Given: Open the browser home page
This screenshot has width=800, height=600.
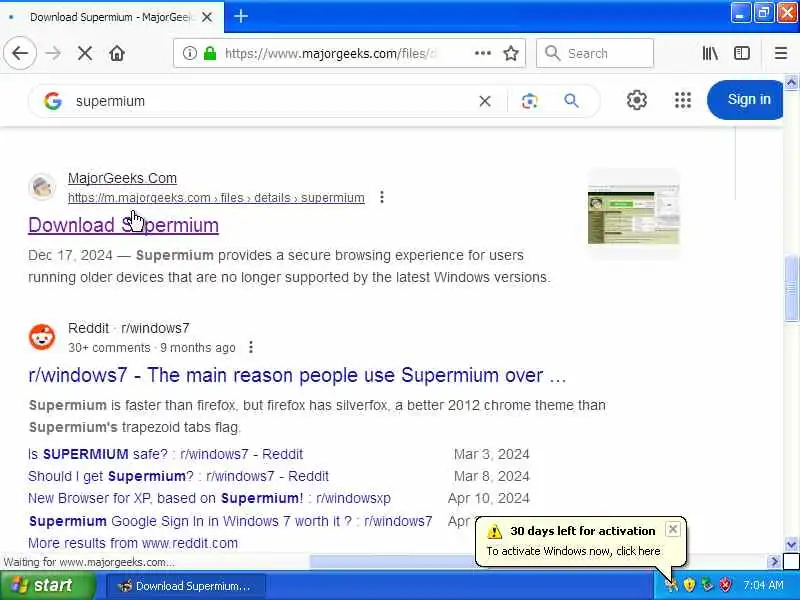Looking at the screenshot, I should coord(117,53).
